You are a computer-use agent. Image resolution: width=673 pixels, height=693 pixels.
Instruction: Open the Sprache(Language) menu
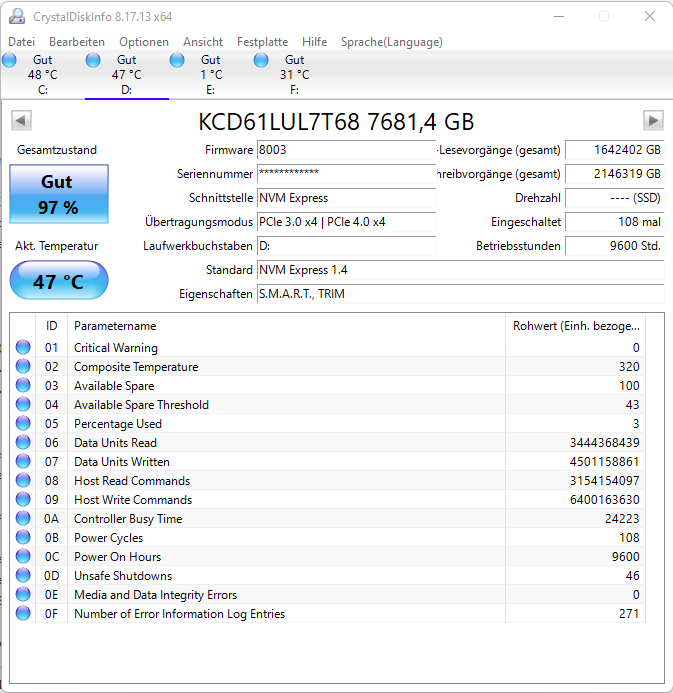click(x=392, y=42)
